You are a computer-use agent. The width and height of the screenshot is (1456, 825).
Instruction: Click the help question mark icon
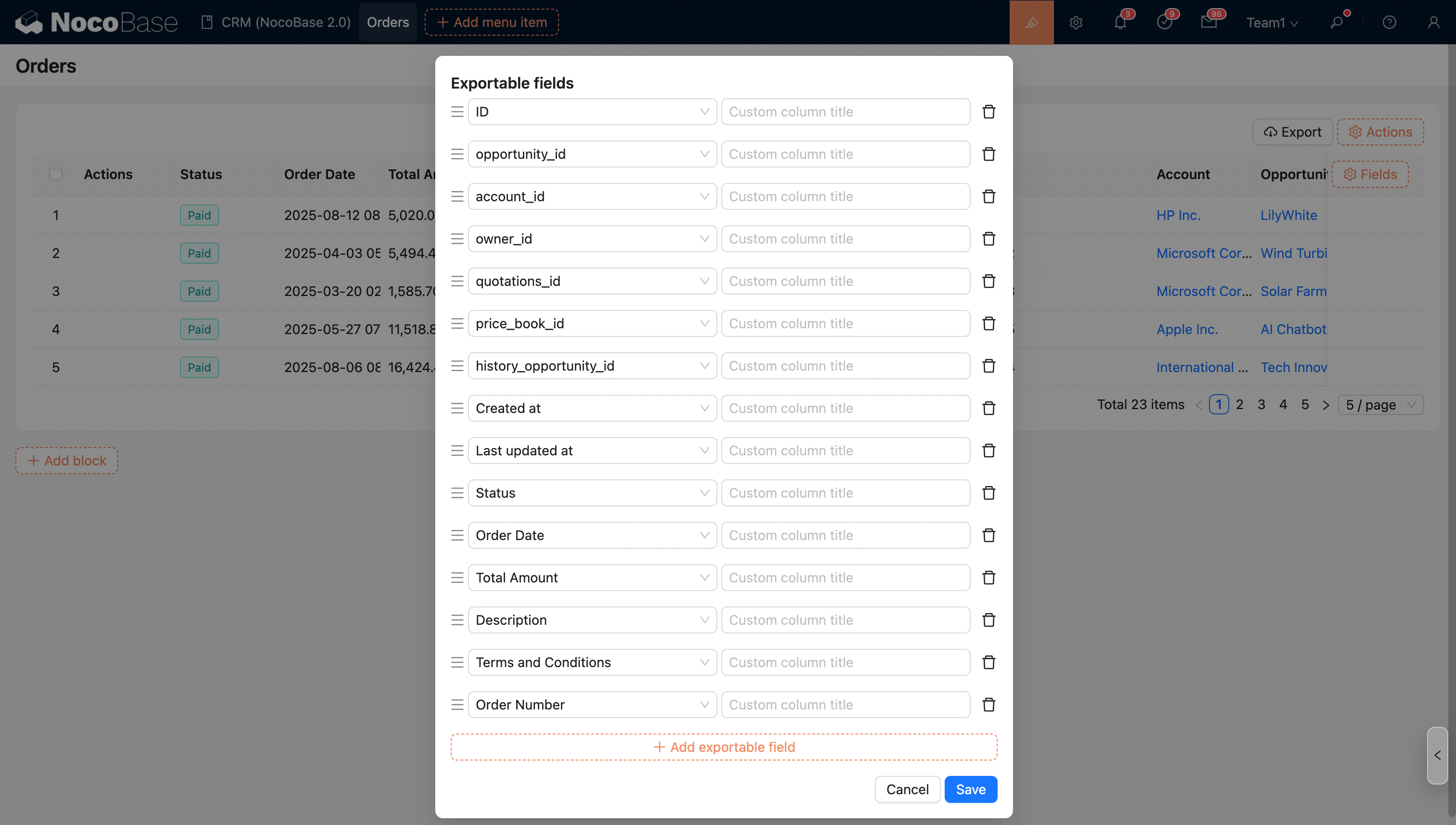pyautogui.click(x=1389, y=22)
